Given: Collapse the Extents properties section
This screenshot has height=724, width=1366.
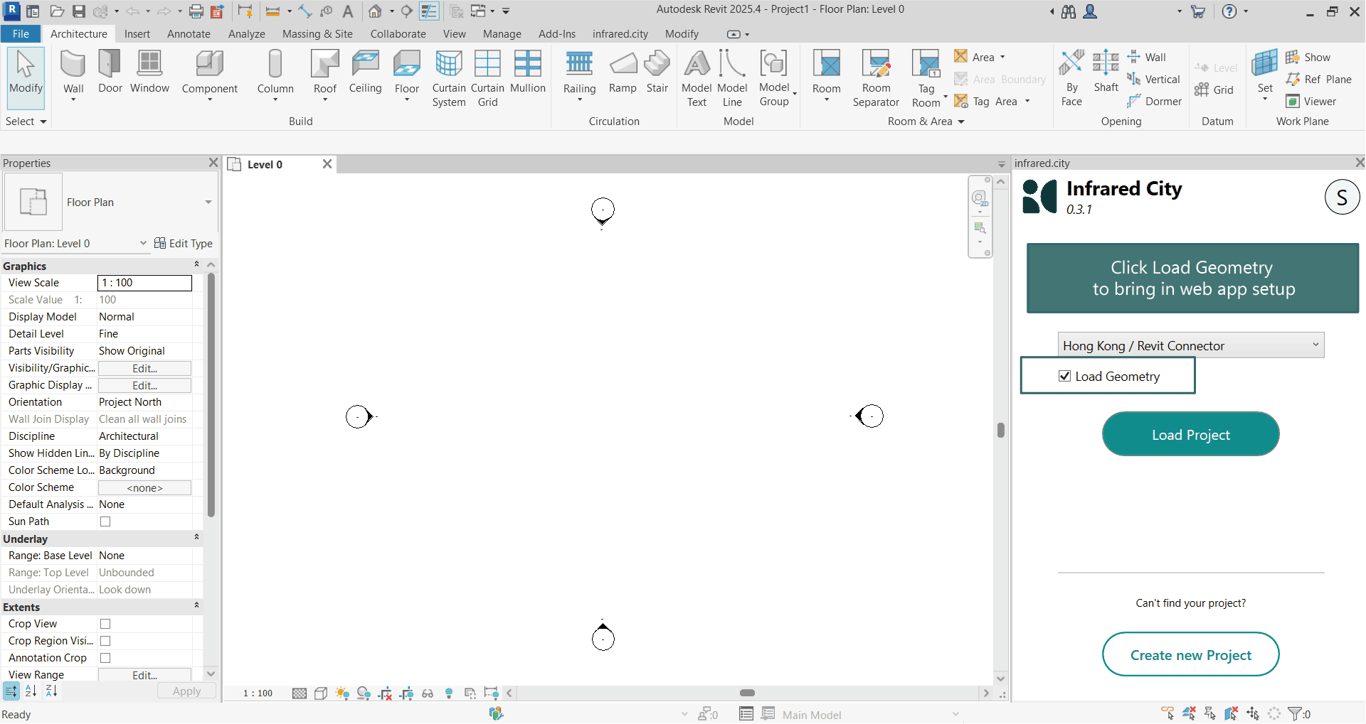Looking at the screenshot, I should click(x=197, y=607).
